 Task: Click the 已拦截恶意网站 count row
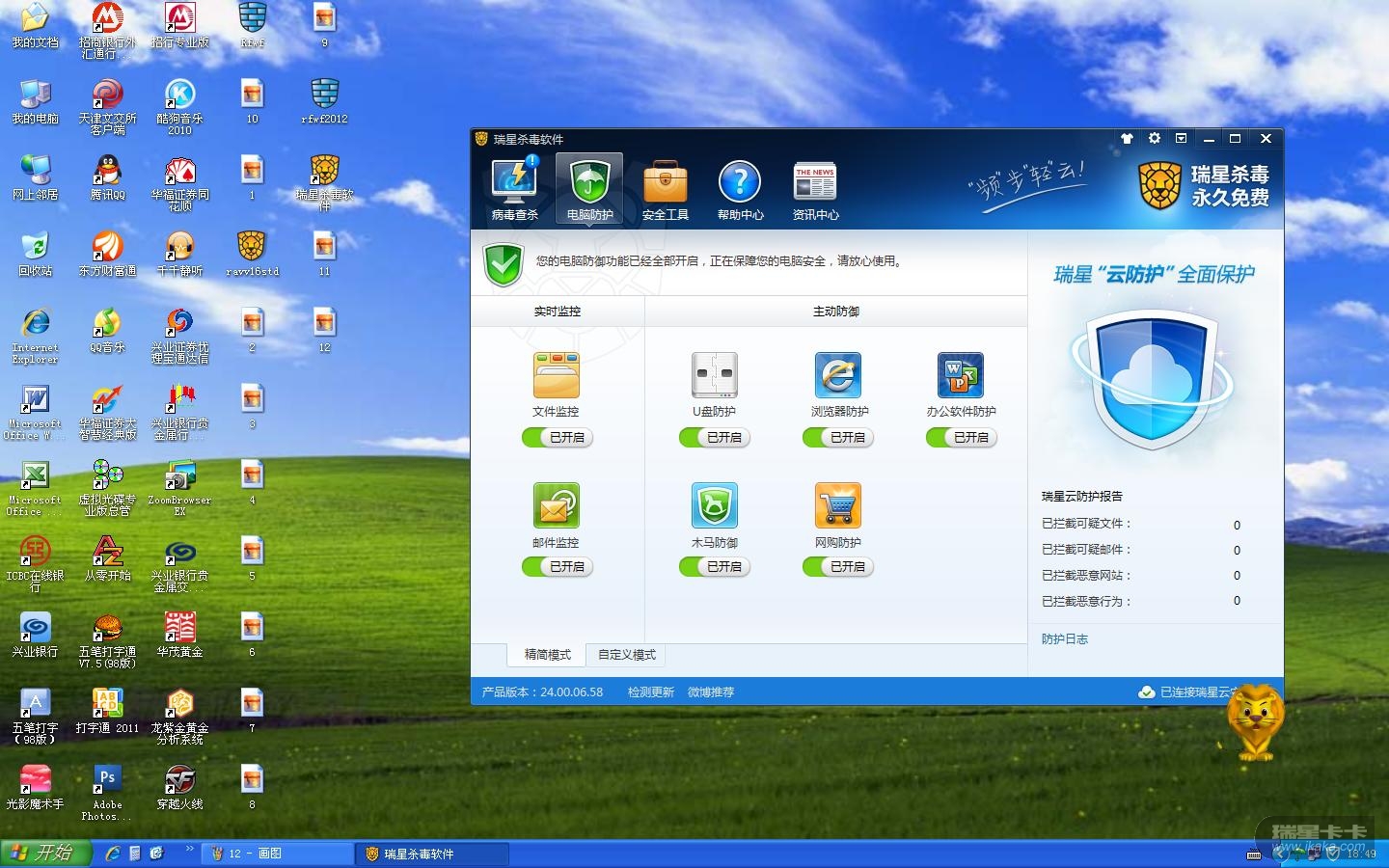point(1142,576)
